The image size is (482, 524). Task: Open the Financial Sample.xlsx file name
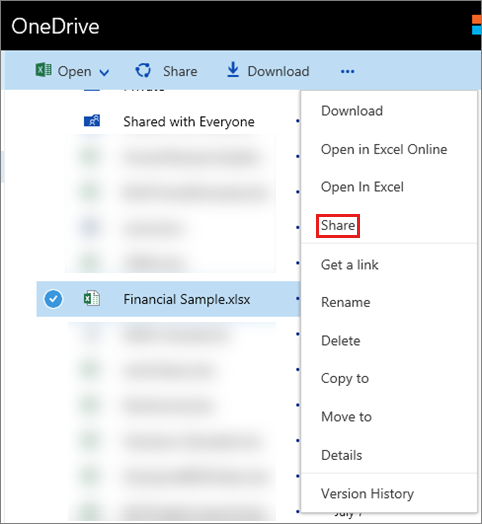(187, 299)
